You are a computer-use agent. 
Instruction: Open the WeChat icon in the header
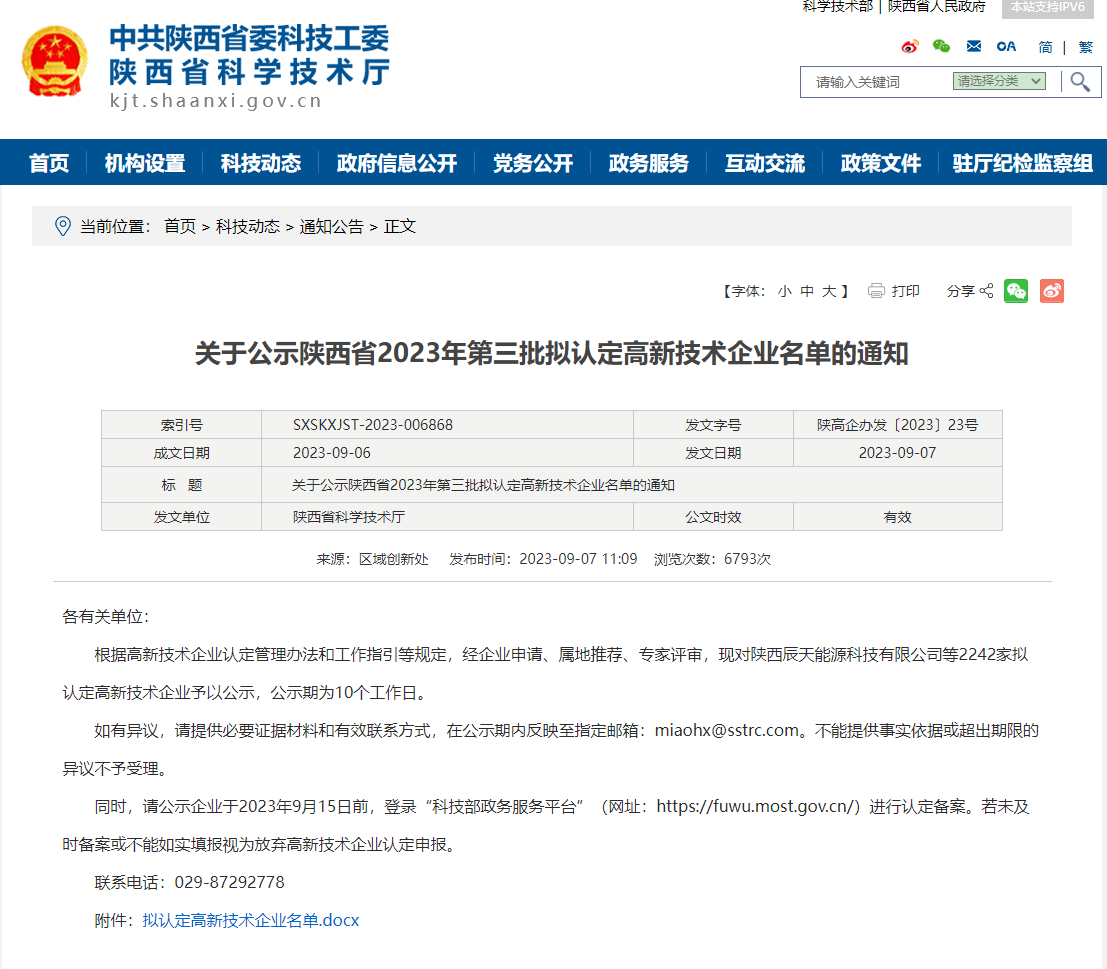coord(941,46)
